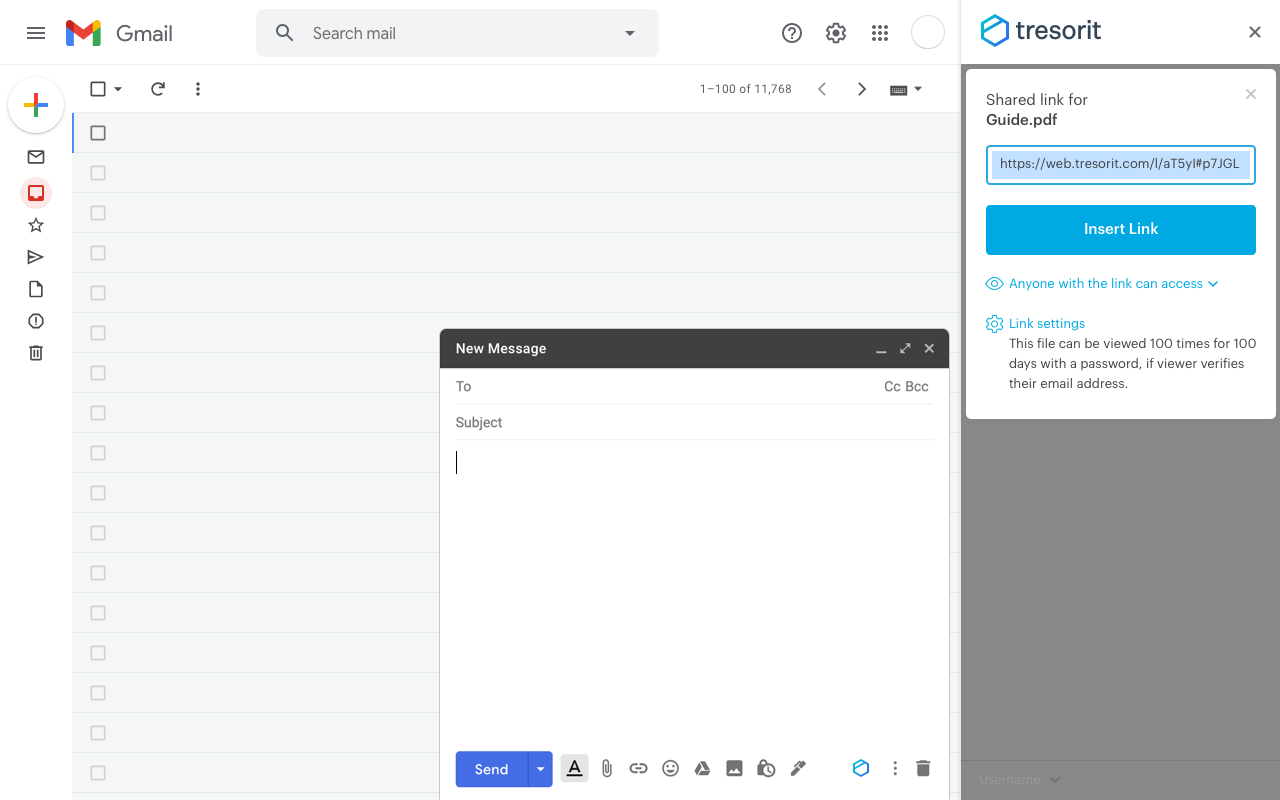Open more send options next to Send
Image resolution: width=1280 pixels, height=800 pixels.
click(x=540, y=769)
